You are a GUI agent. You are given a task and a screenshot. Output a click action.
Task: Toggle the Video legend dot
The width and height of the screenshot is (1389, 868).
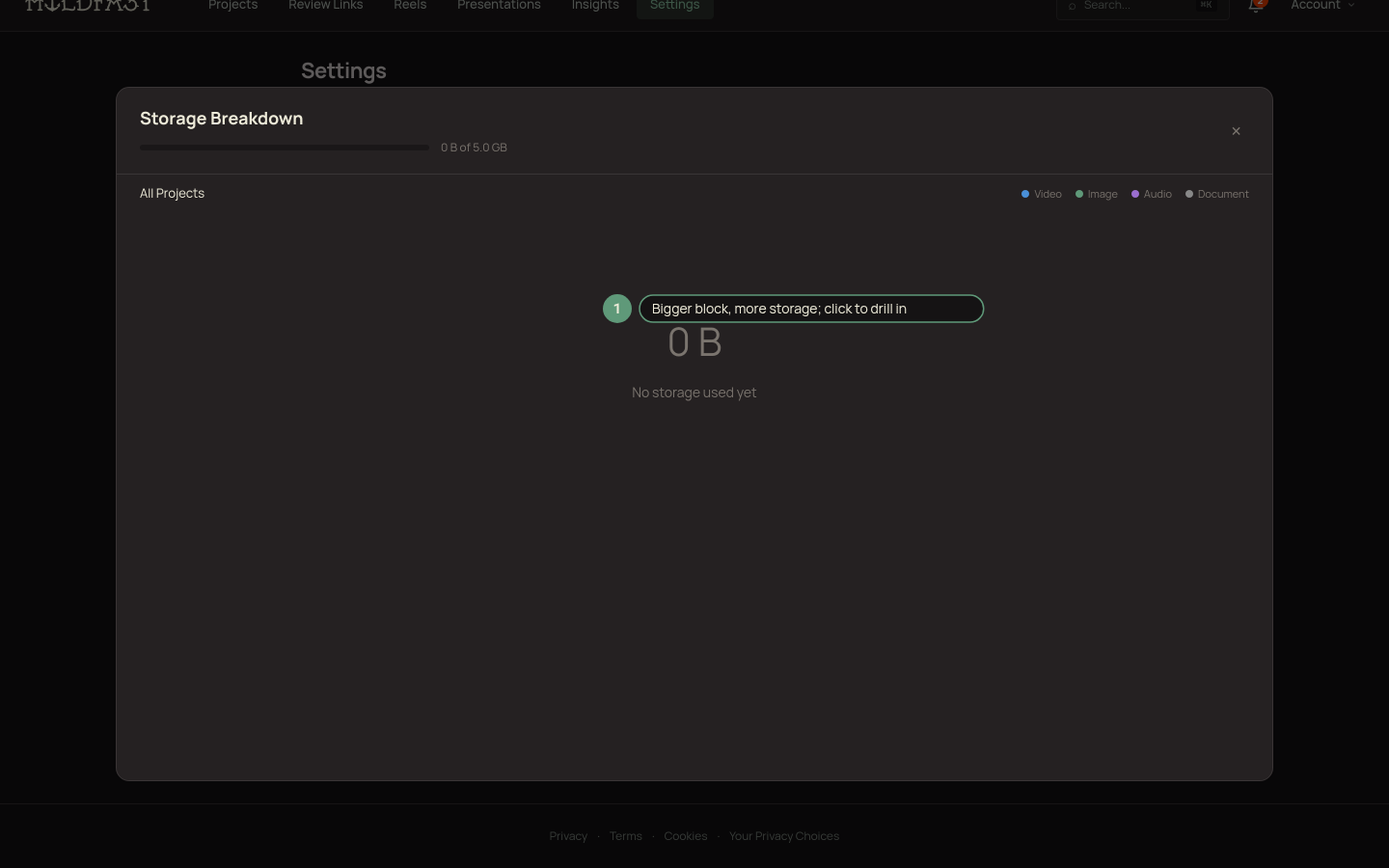click(1025, 194)
